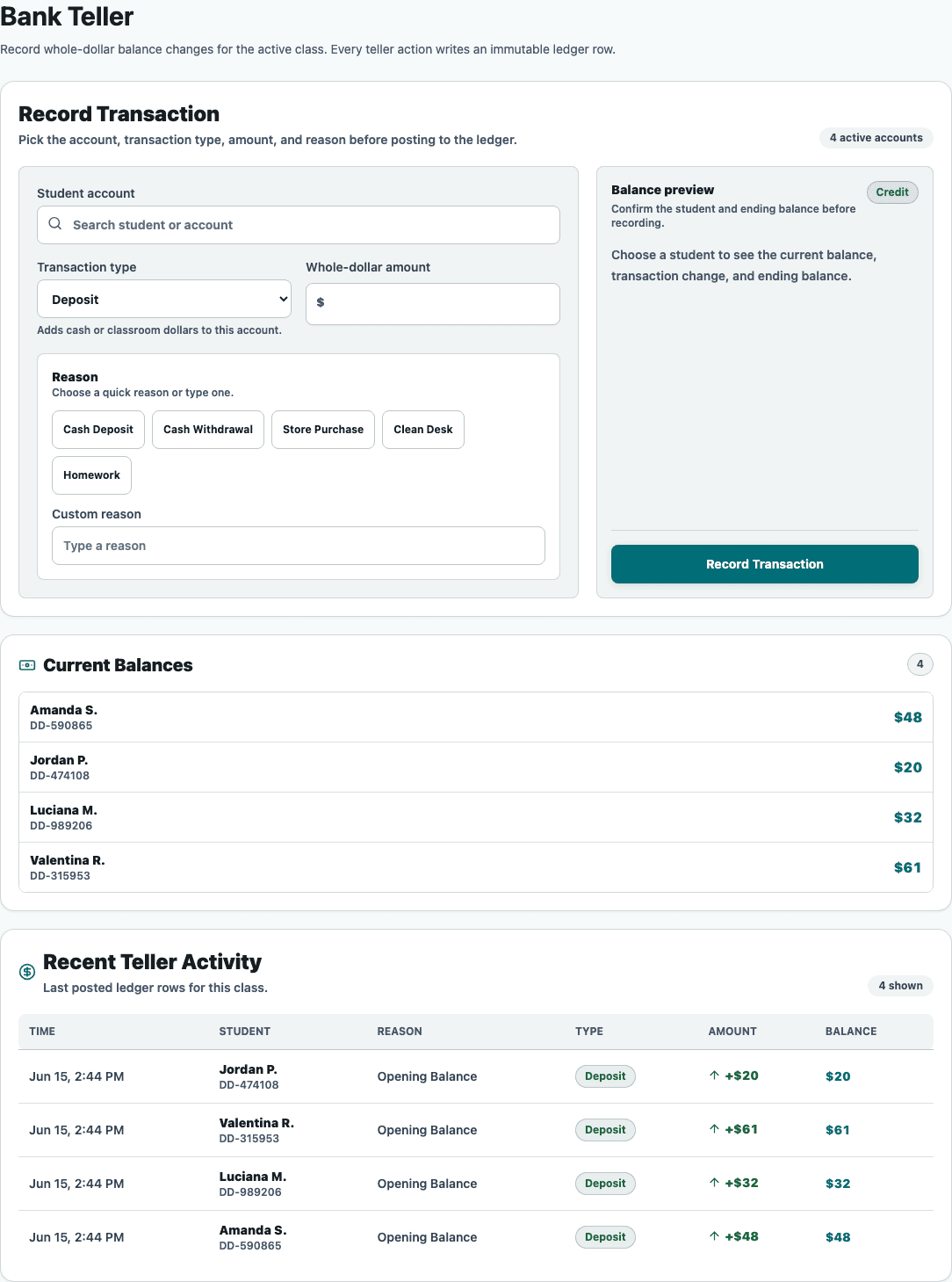
Task: Click Amanda S. in Recent Teller Activity
Action: point(253,1230)
